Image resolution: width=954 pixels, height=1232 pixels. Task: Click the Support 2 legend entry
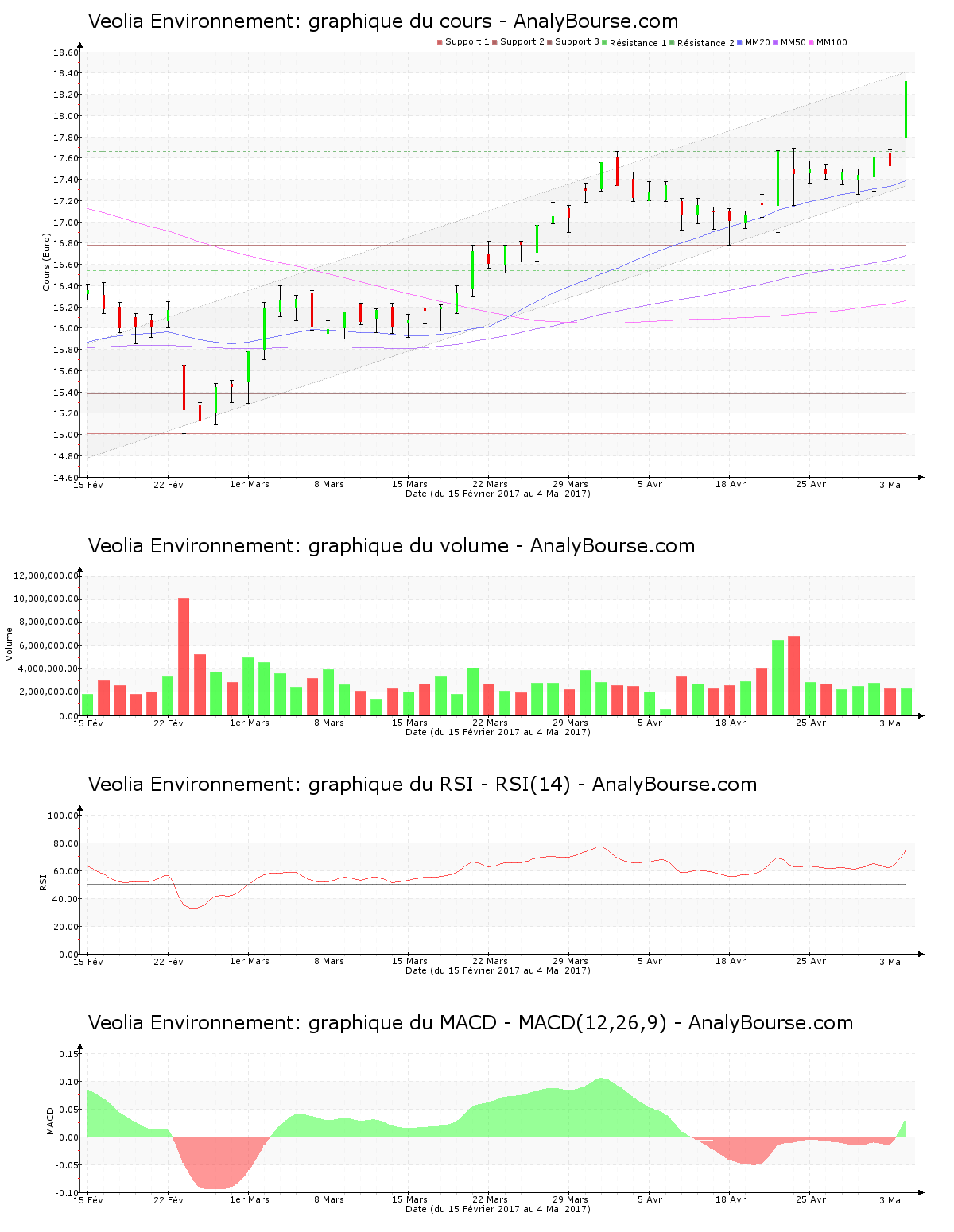(x=518, y=42)
